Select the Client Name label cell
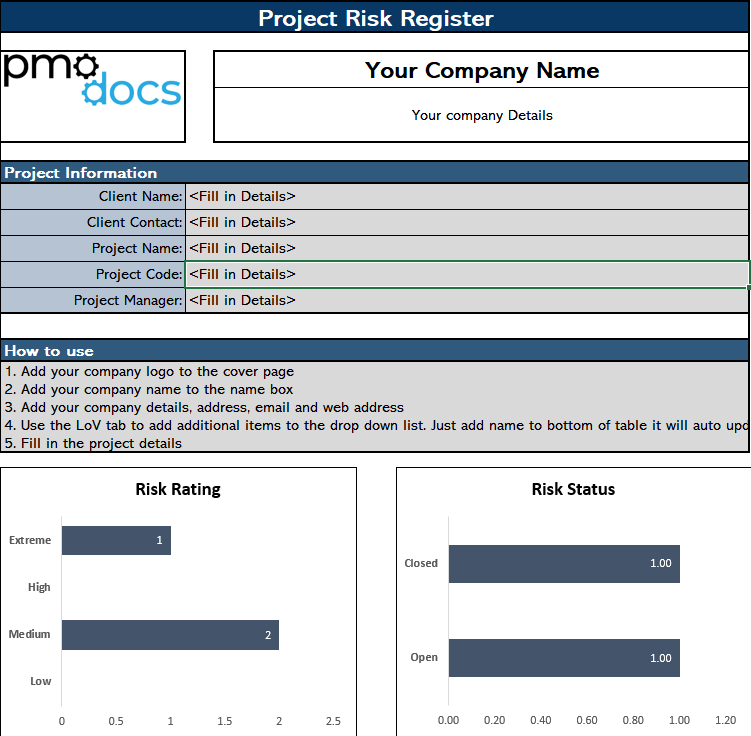Image resolution: width=751 pixels, height=736 pixels. point(93,196)
